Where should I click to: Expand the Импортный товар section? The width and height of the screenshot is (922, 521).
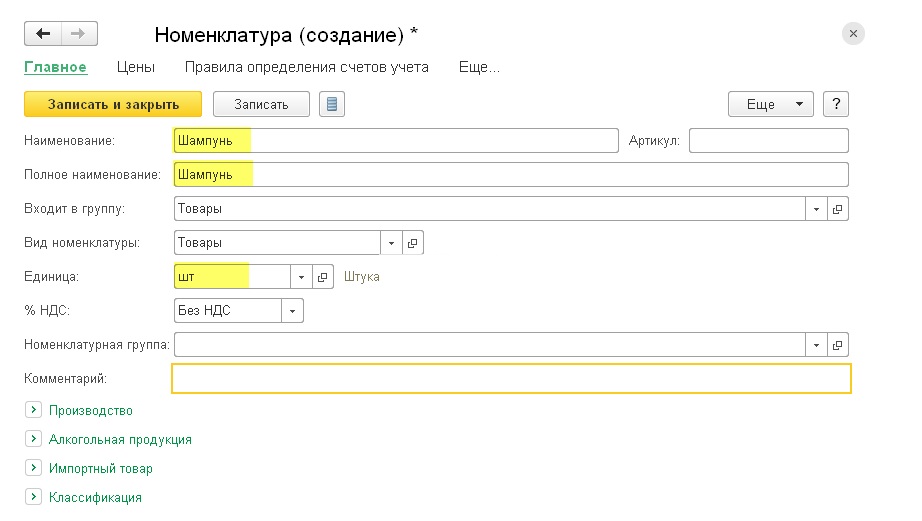34,468
